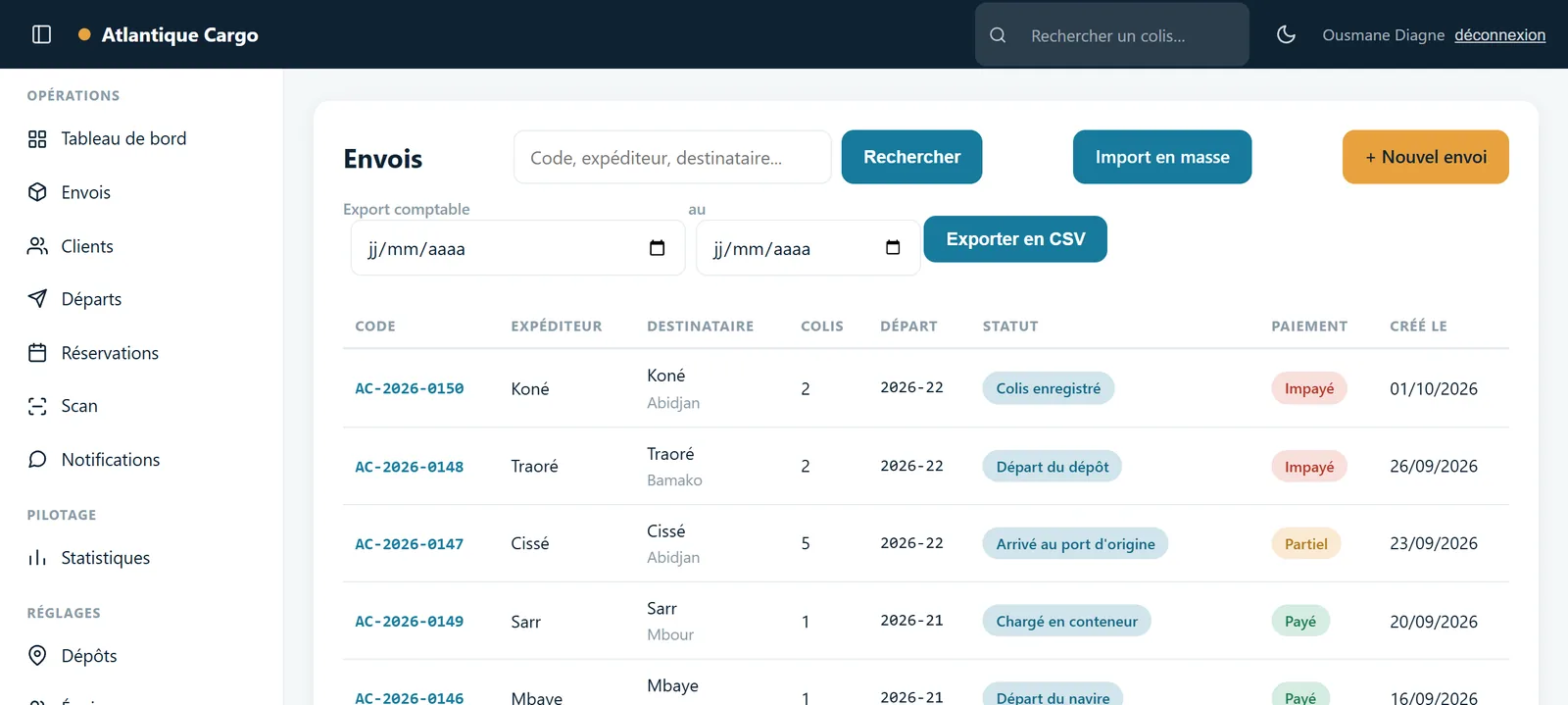1568x705 pixels.
Task: Click the Départs paper-plane icon
Action: click(x=37, y=299)
